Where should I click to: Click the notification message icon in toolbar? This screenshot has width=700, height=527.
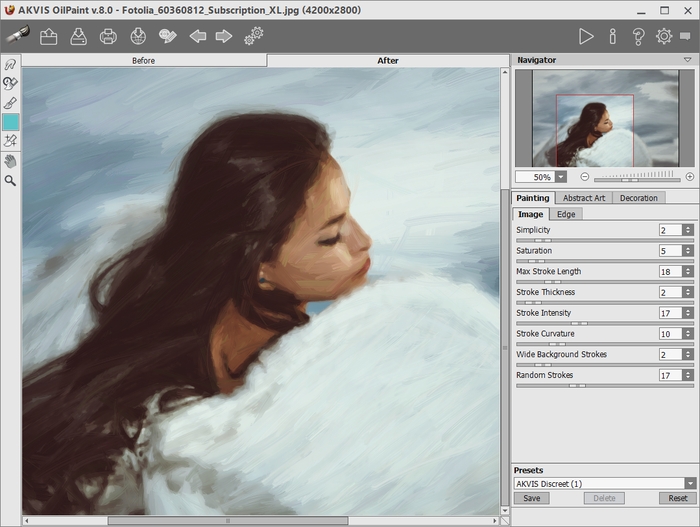[685, 36]
